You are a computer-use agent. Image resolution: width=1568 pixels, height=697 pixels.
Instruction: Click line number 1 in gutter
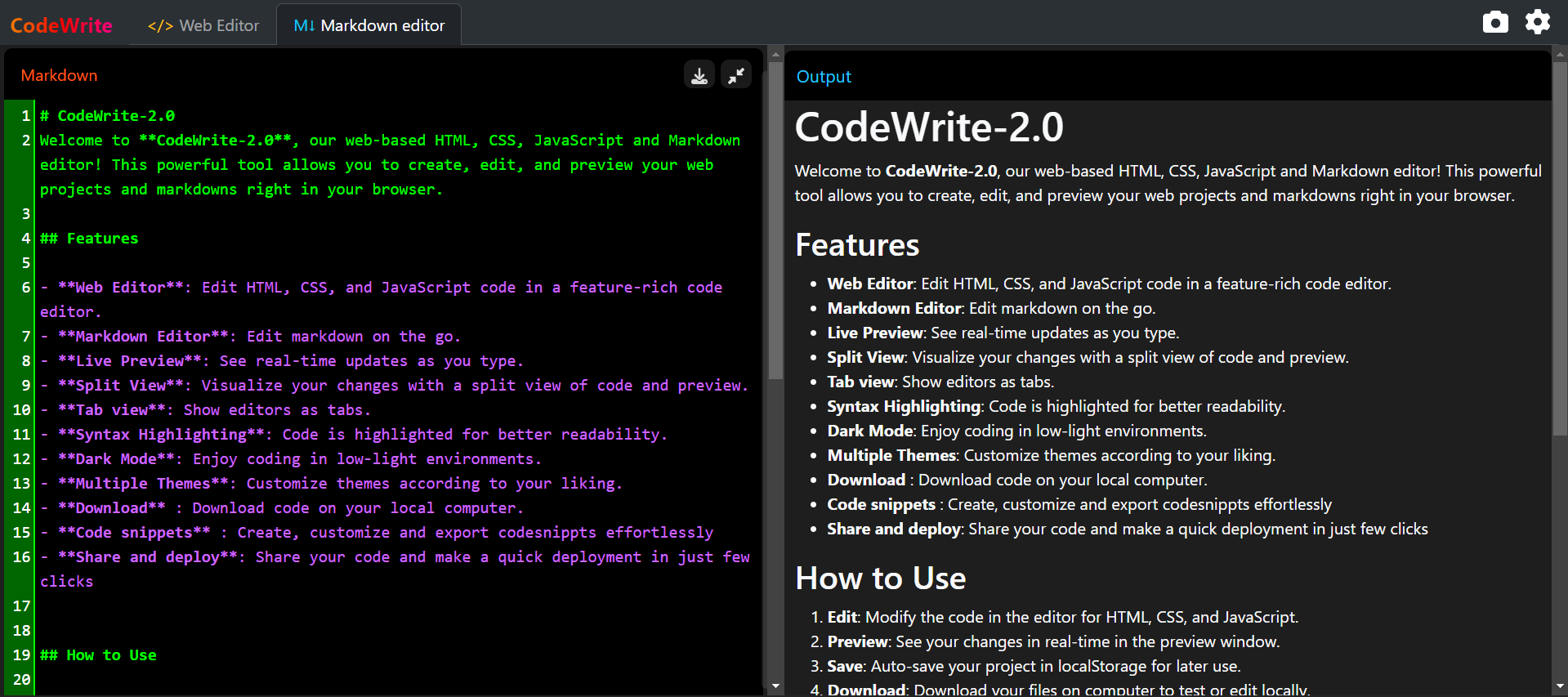[x=25, y=116]
